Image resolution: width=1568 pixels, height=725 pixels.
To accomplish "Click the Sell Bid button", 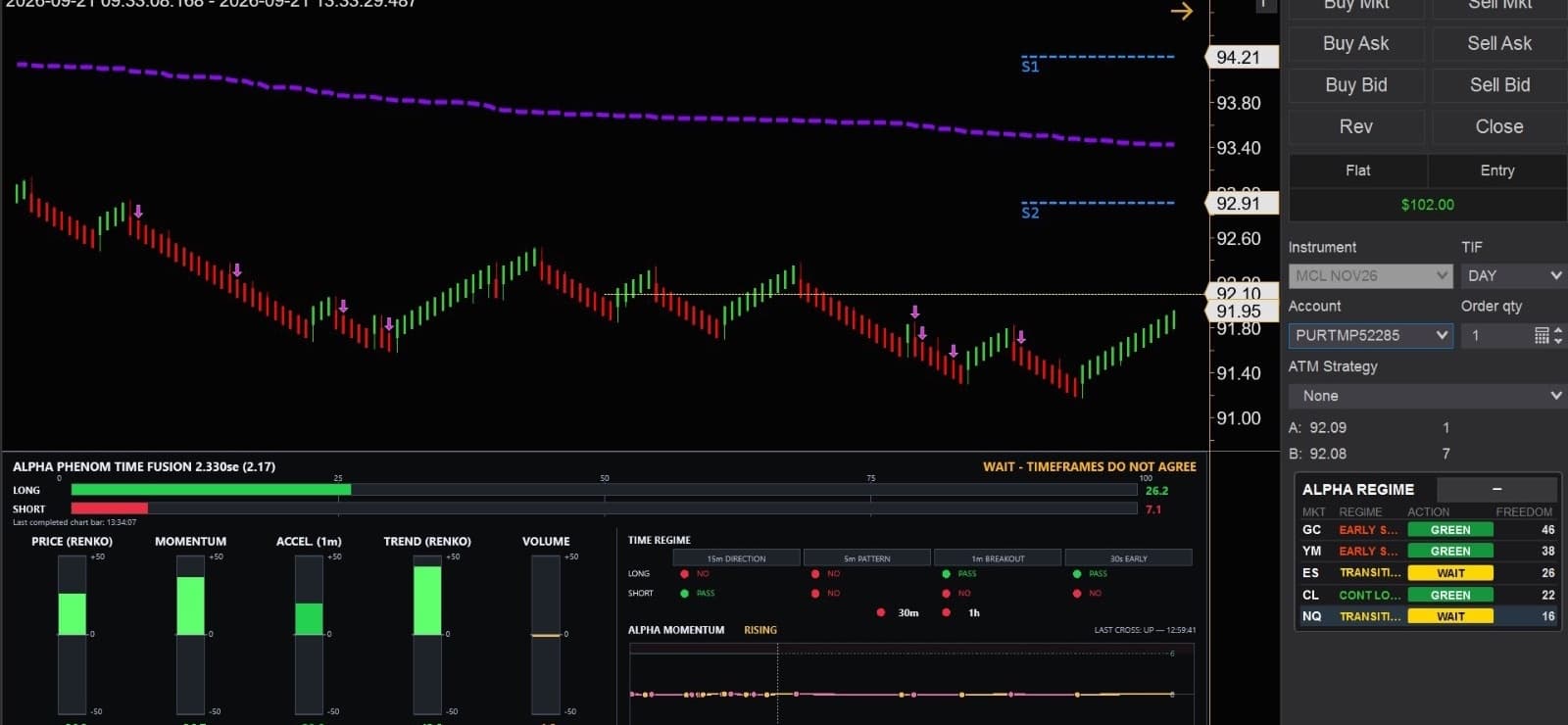I will [x=1499, y=85].
